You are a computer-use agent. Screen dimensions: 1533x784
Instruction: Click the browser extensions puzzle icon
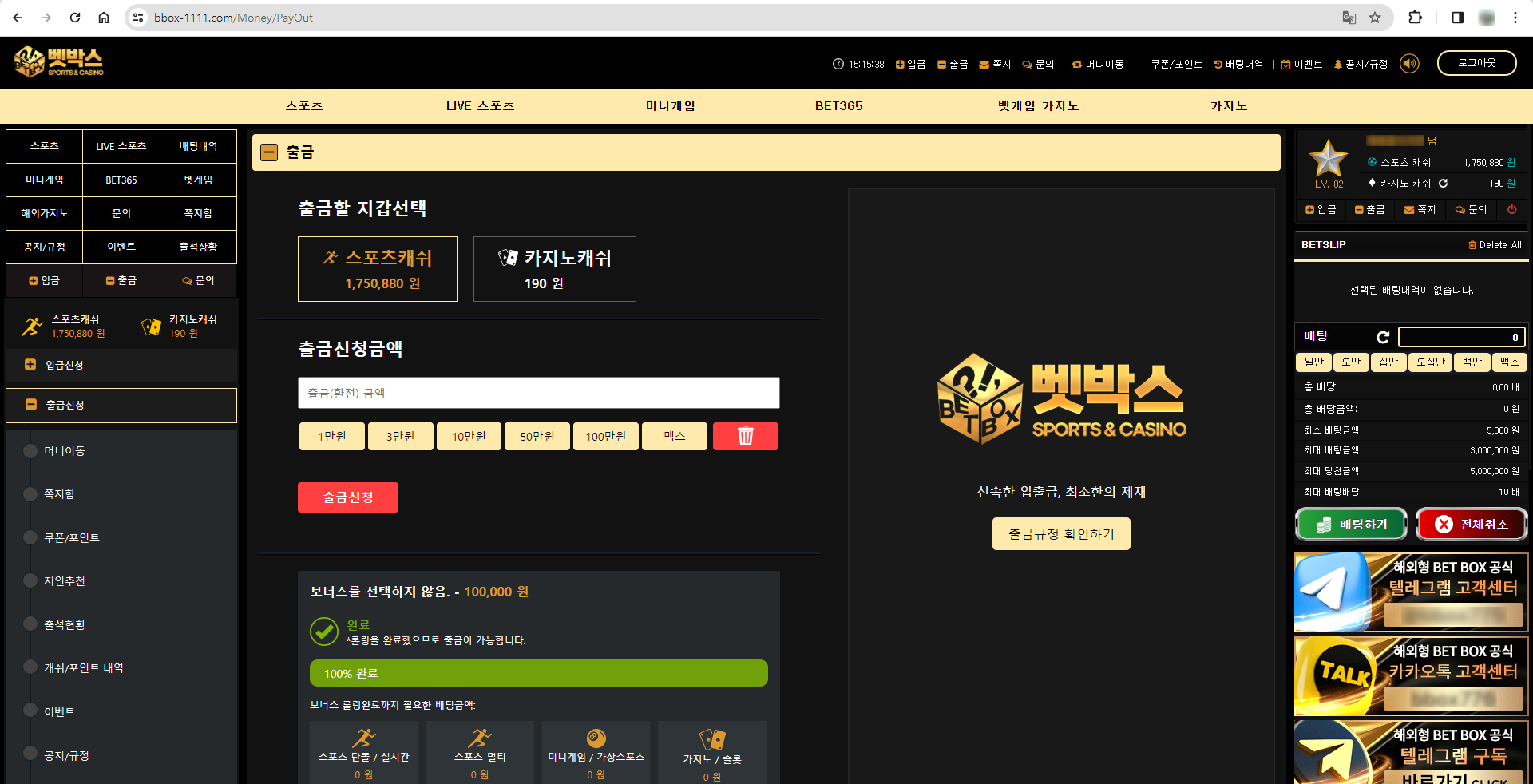pyautogui.click(x=1415, y=18)
